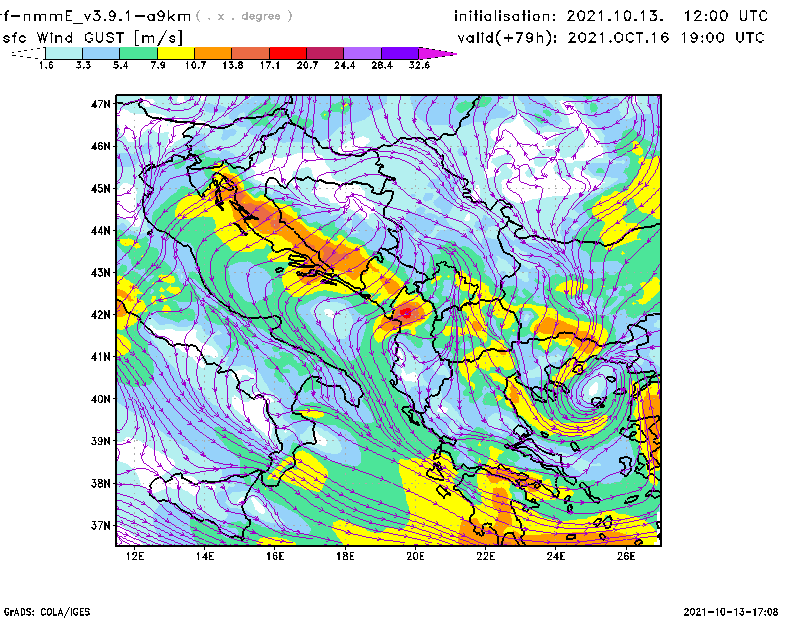Click the colorbar value 10.7

pos(195,65)
